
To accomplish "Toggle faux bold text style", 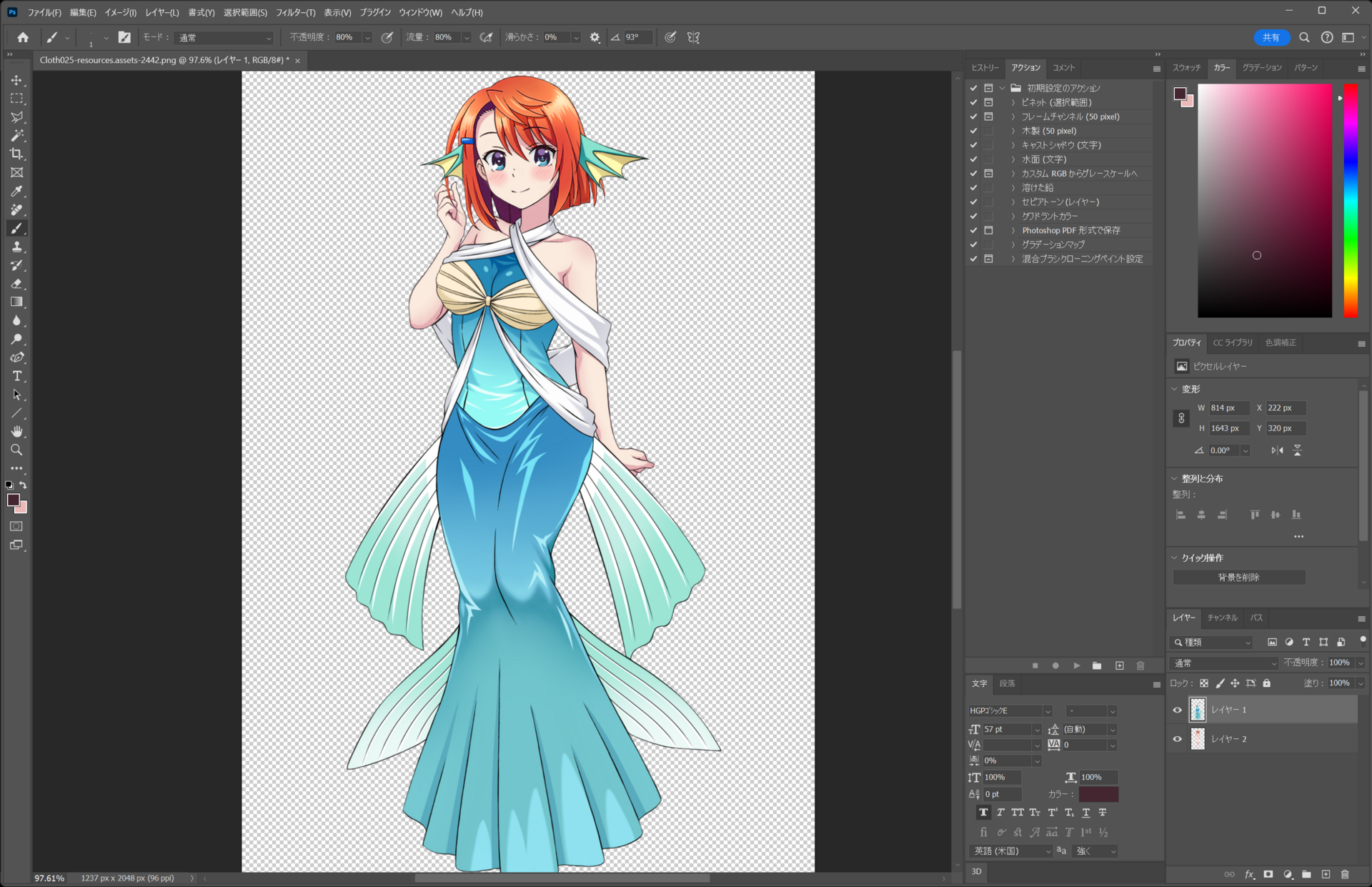I will click(984, 813).
